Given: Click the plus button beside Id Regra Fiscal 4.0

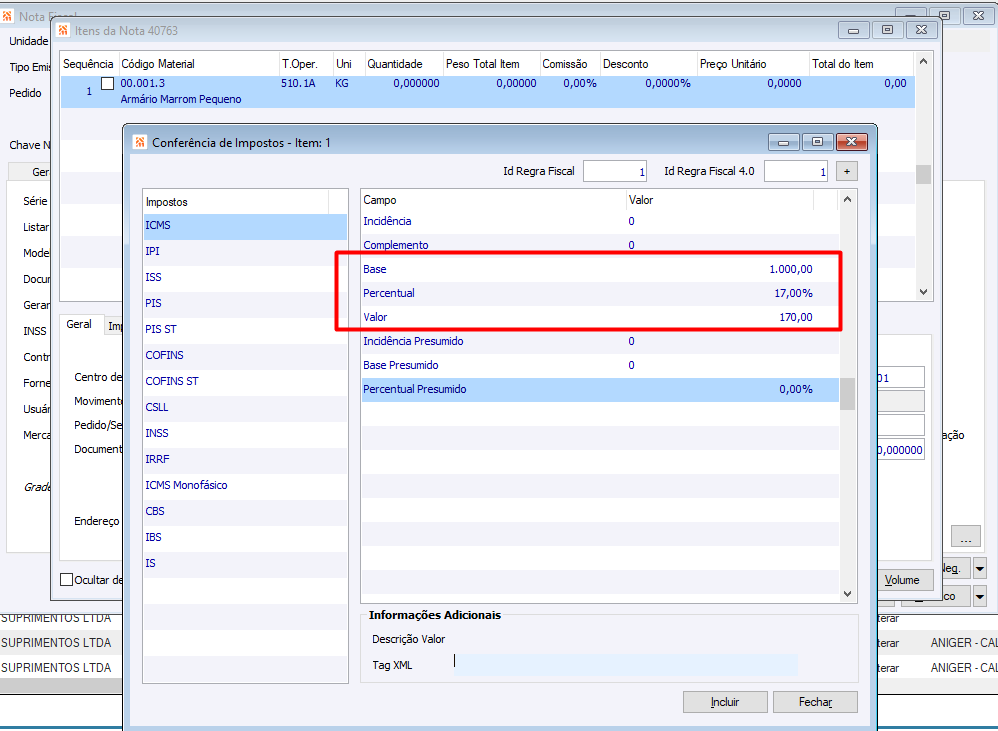Looking at the screenshot, I should [x=847, y=171].
